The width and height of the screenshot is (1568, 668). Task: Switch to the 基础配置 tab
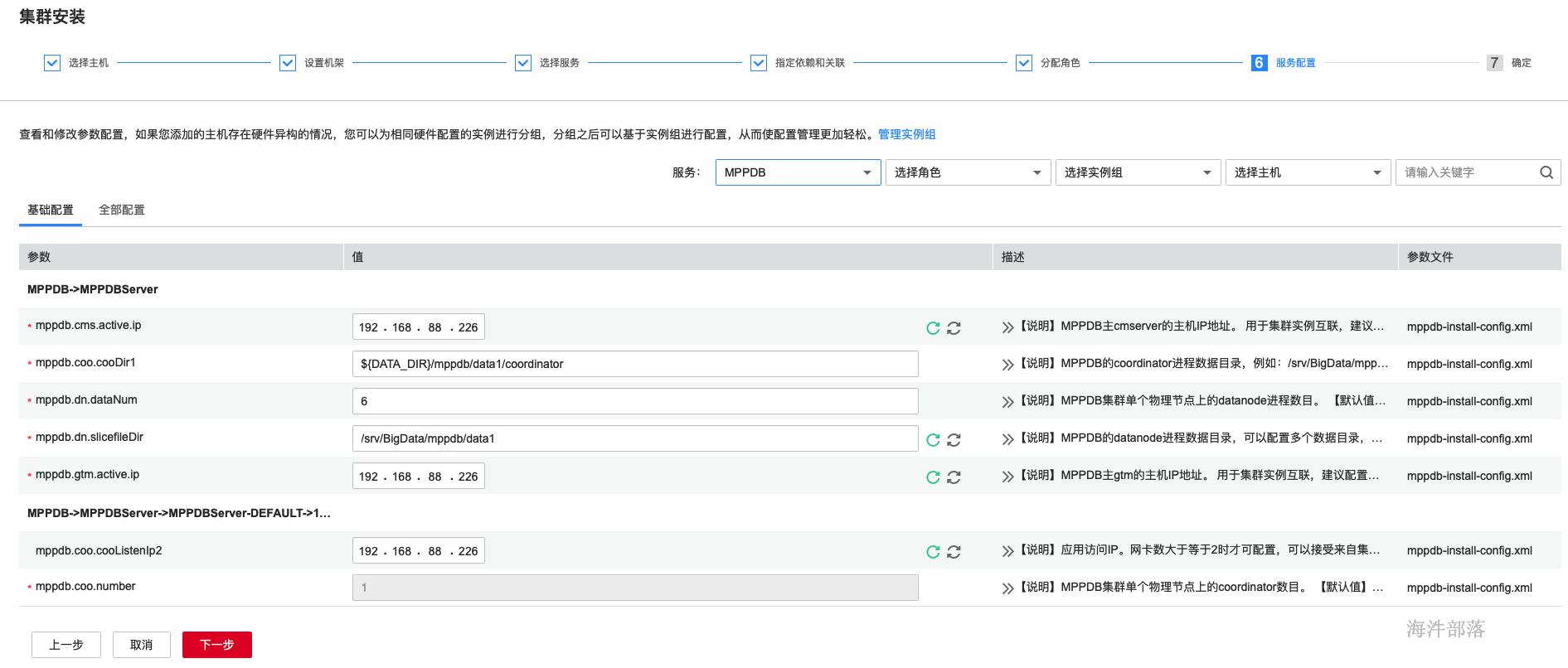[51, 210]
